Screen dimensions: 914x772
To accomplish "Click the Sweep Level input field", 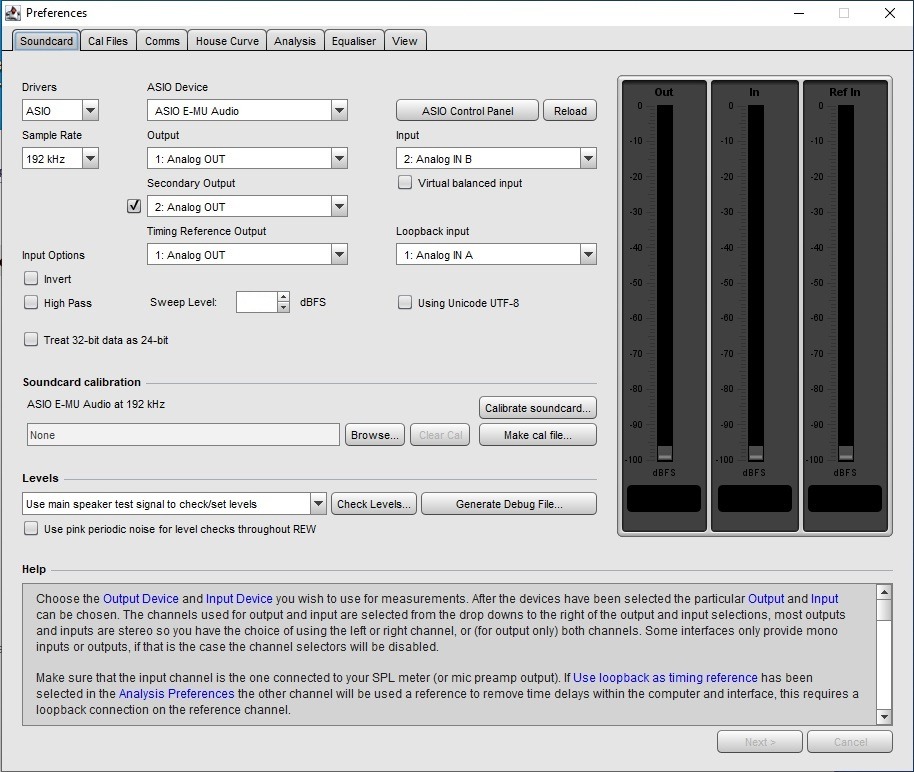I will coord(256,302).
